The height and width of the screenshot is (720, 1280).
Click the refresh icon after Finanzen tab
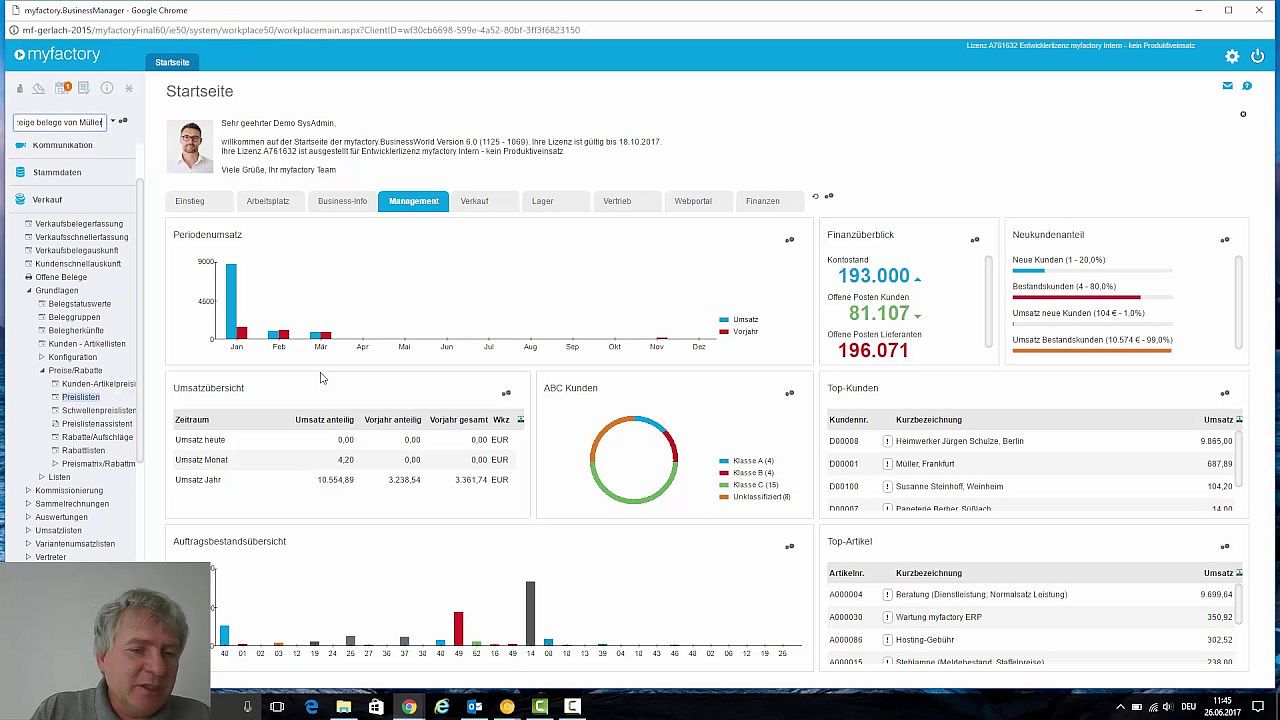[x=815, y=196]
